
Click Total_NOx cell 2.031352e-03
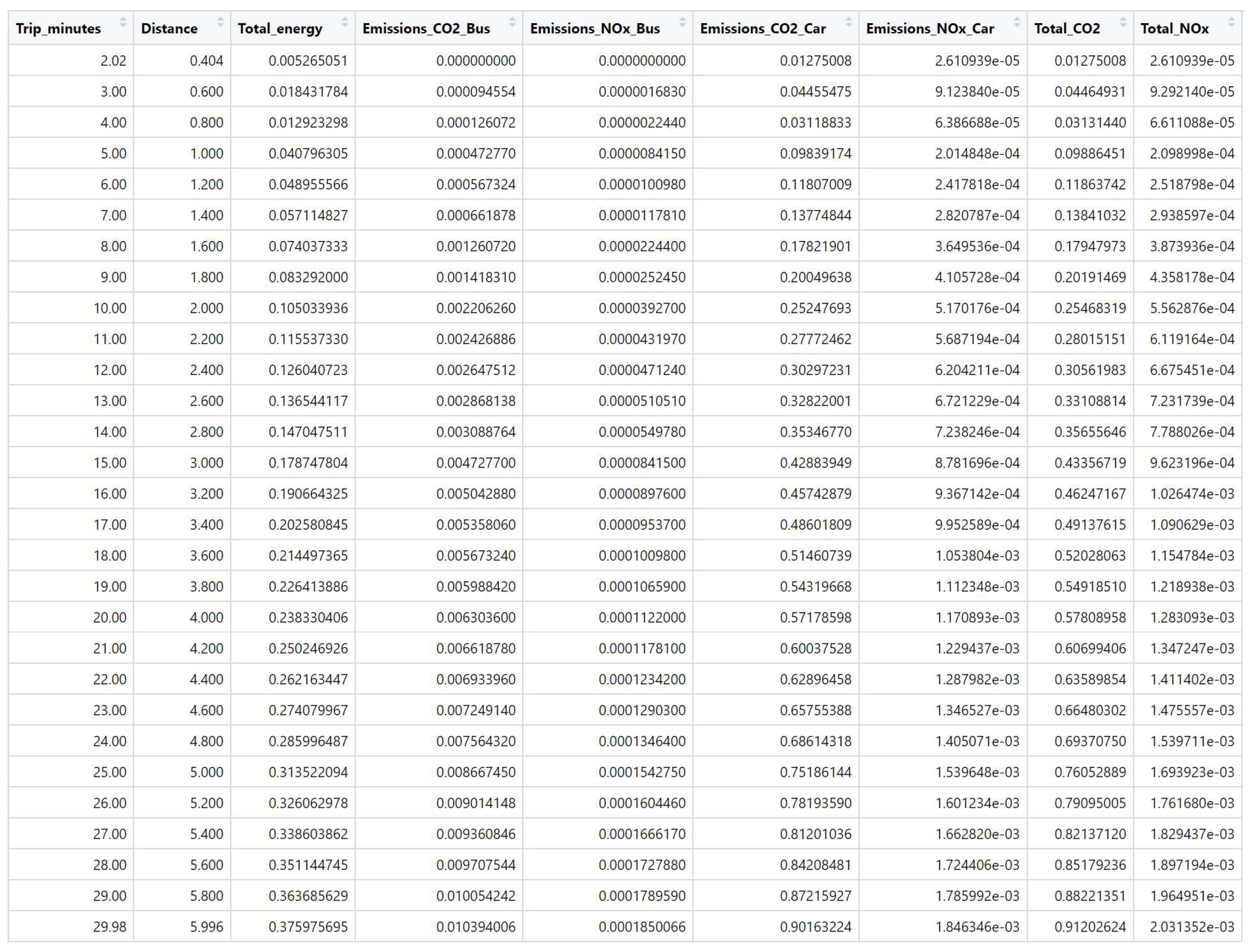click(x=1191, y=927)
